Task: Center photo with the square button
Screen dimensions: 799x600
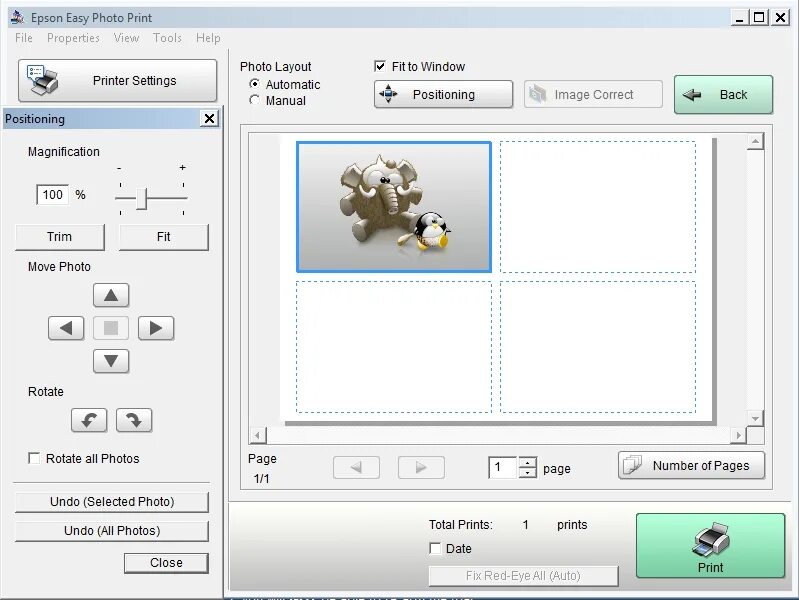Action: coord(111,328)
